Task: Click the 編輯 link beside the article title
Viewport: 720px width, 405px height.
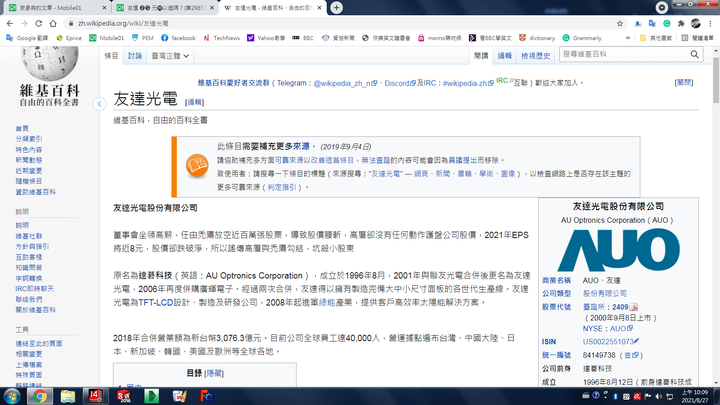Action: click(195, 102)
